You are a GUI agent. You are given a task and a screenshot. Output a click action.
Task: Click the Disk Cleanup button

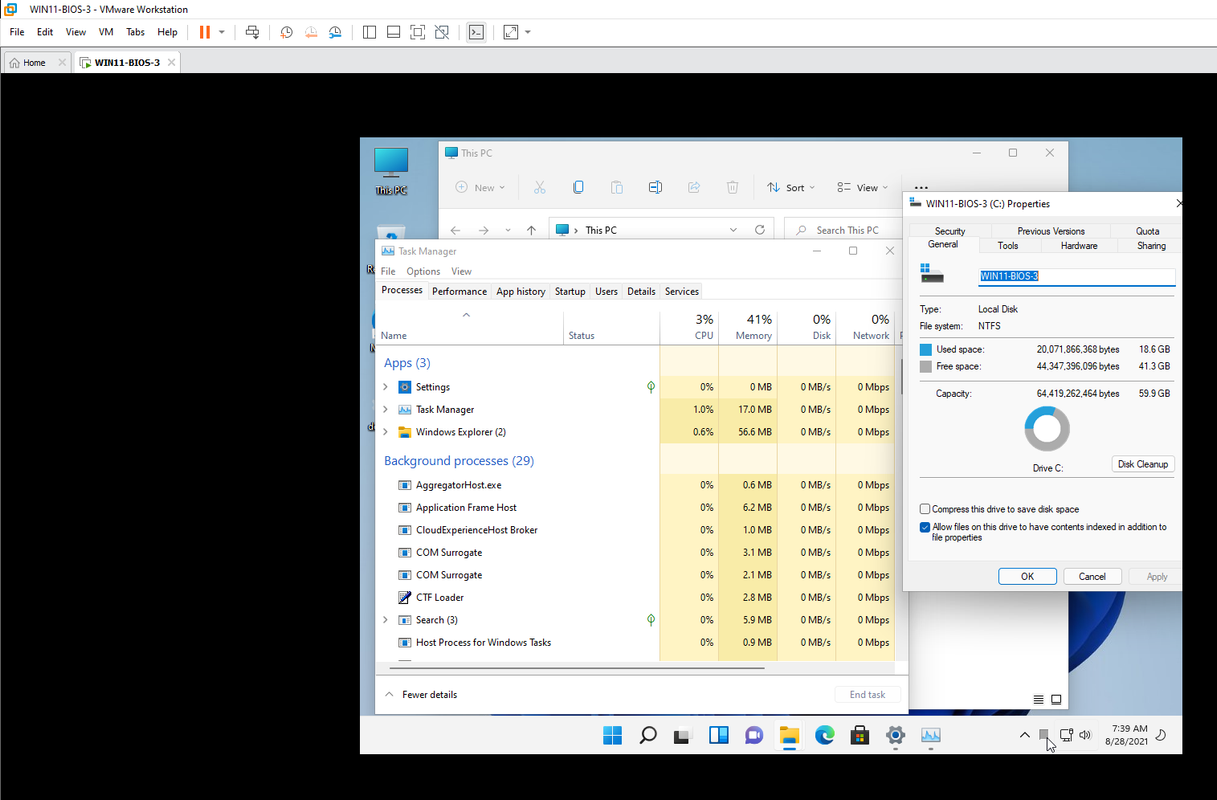tap(1143, 464)
